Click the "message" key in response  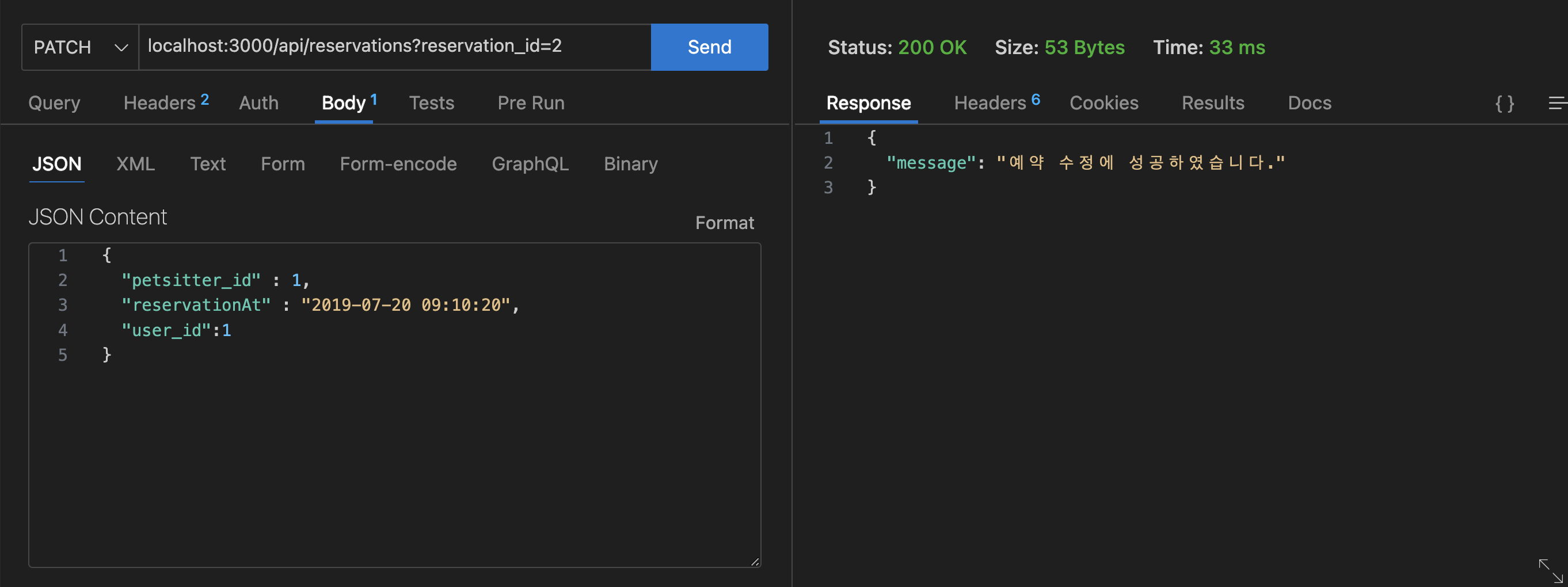click(931, 163)
